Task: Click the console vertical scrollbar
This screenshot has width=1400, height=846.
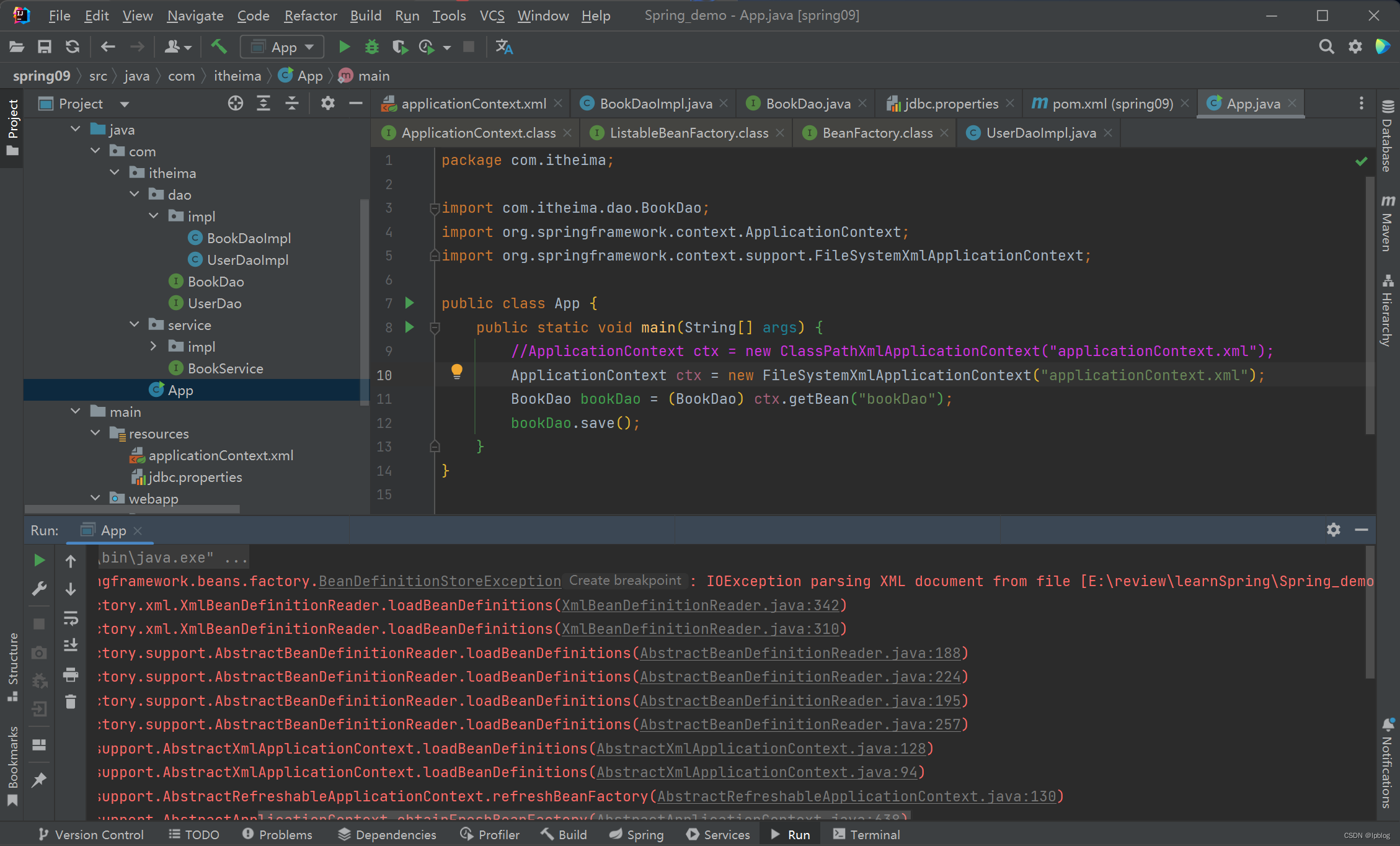Action: (1370, 612)
